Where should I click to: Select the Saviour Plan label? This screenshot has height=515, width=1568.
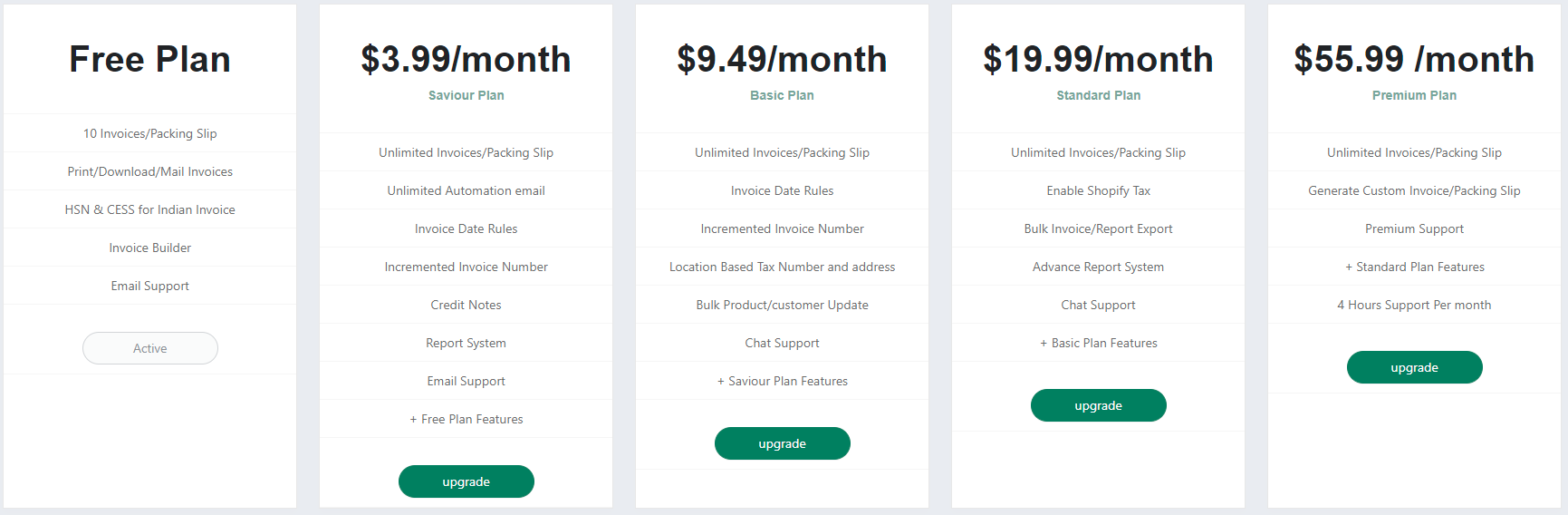coord(467,95)
